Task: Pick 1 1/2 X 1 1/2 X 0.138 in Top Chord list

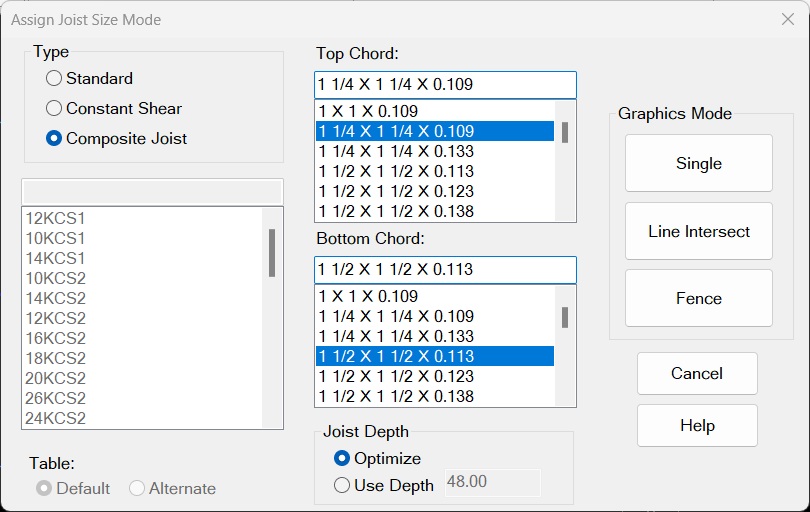Action: pyautogui.click(x=435, y=211)
